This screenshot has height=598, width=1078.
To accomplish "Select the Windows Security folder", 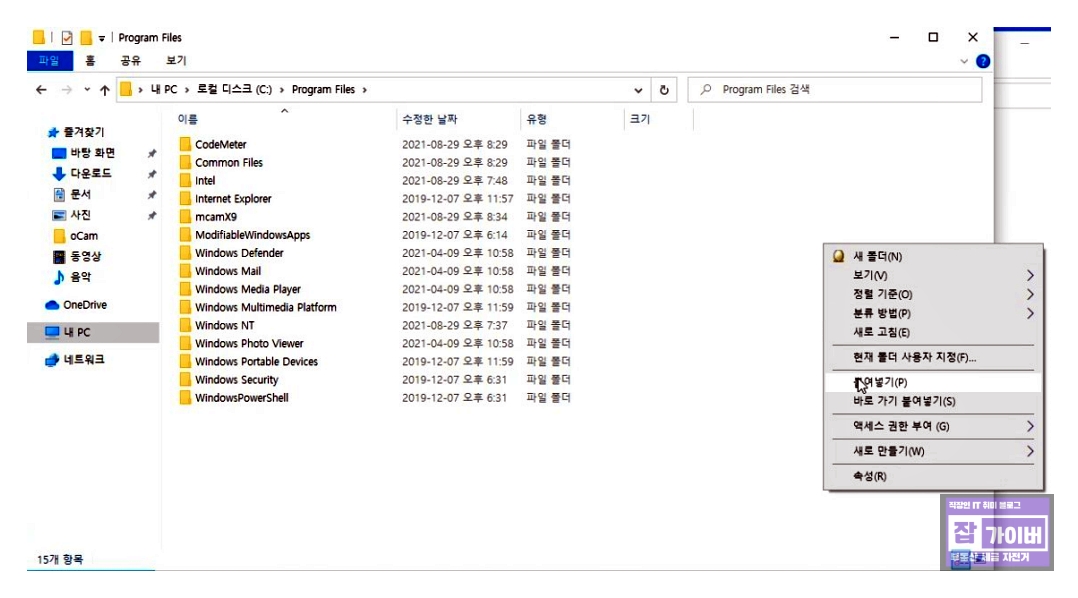I will point(236,379).
